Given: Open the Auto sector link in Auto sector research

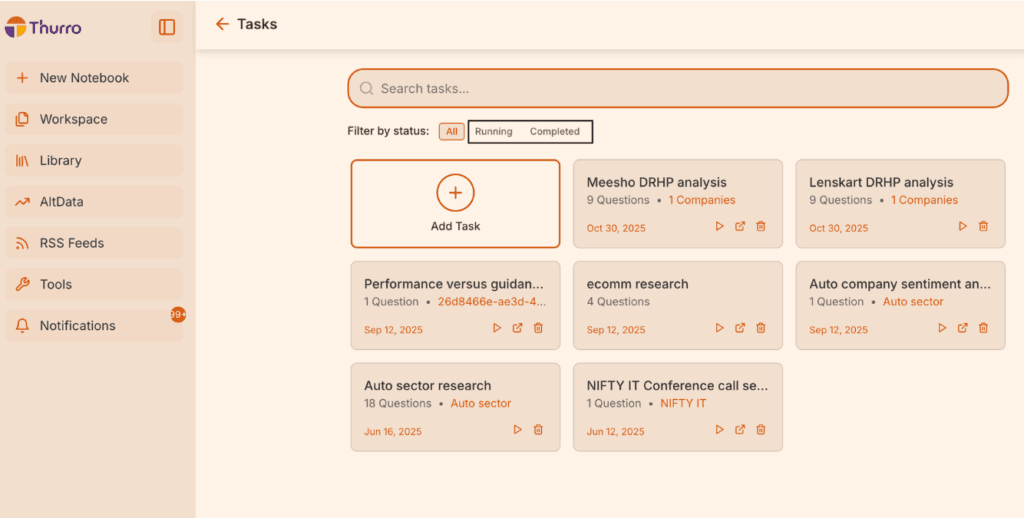Looking at the screenshot, I should point(480,404).
